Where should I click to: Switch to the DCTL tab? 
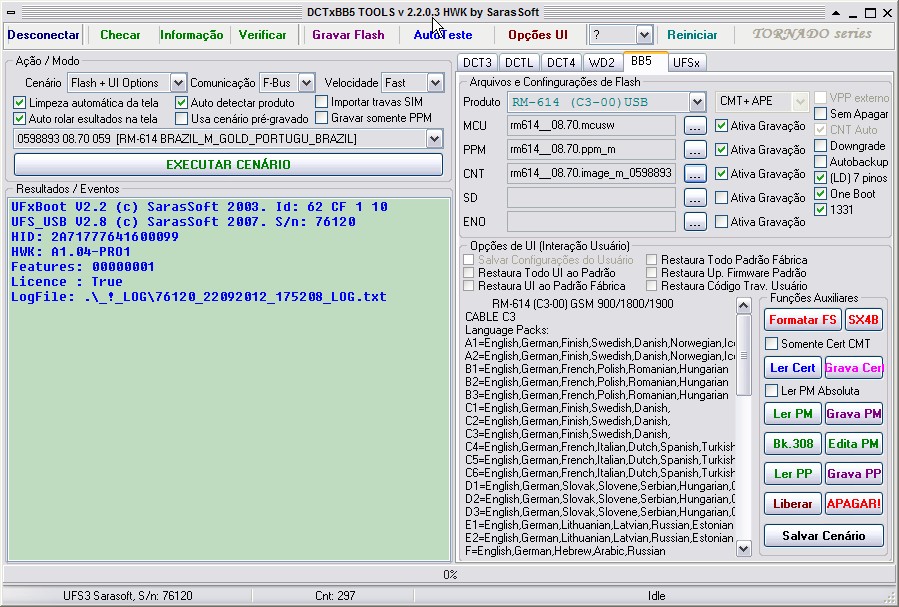coord(519,62)
